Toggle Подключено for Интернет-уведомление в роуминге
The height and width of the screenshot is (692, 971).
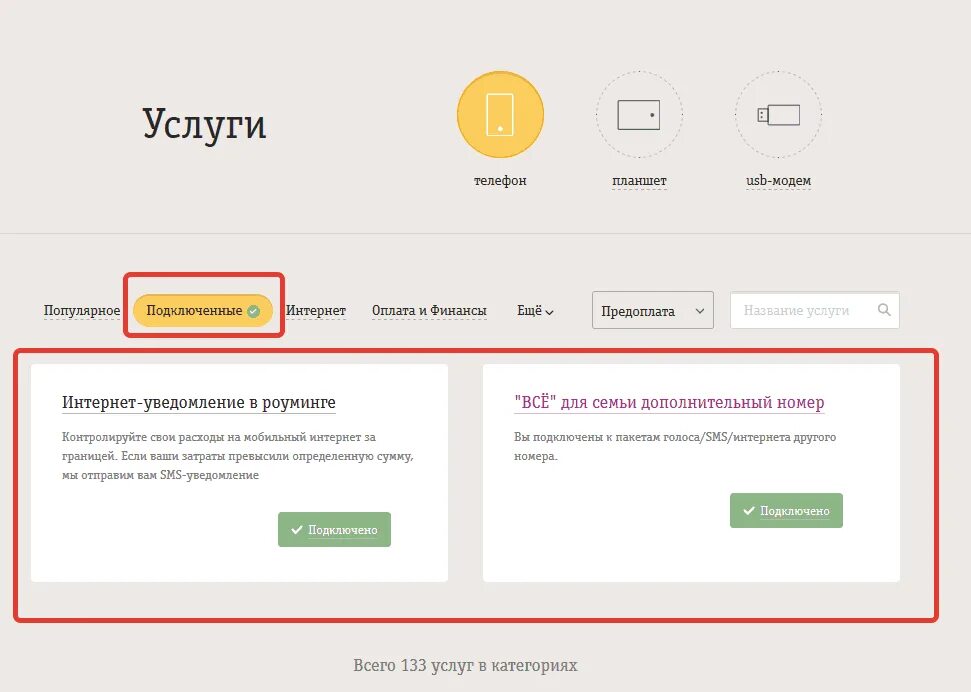334,530
